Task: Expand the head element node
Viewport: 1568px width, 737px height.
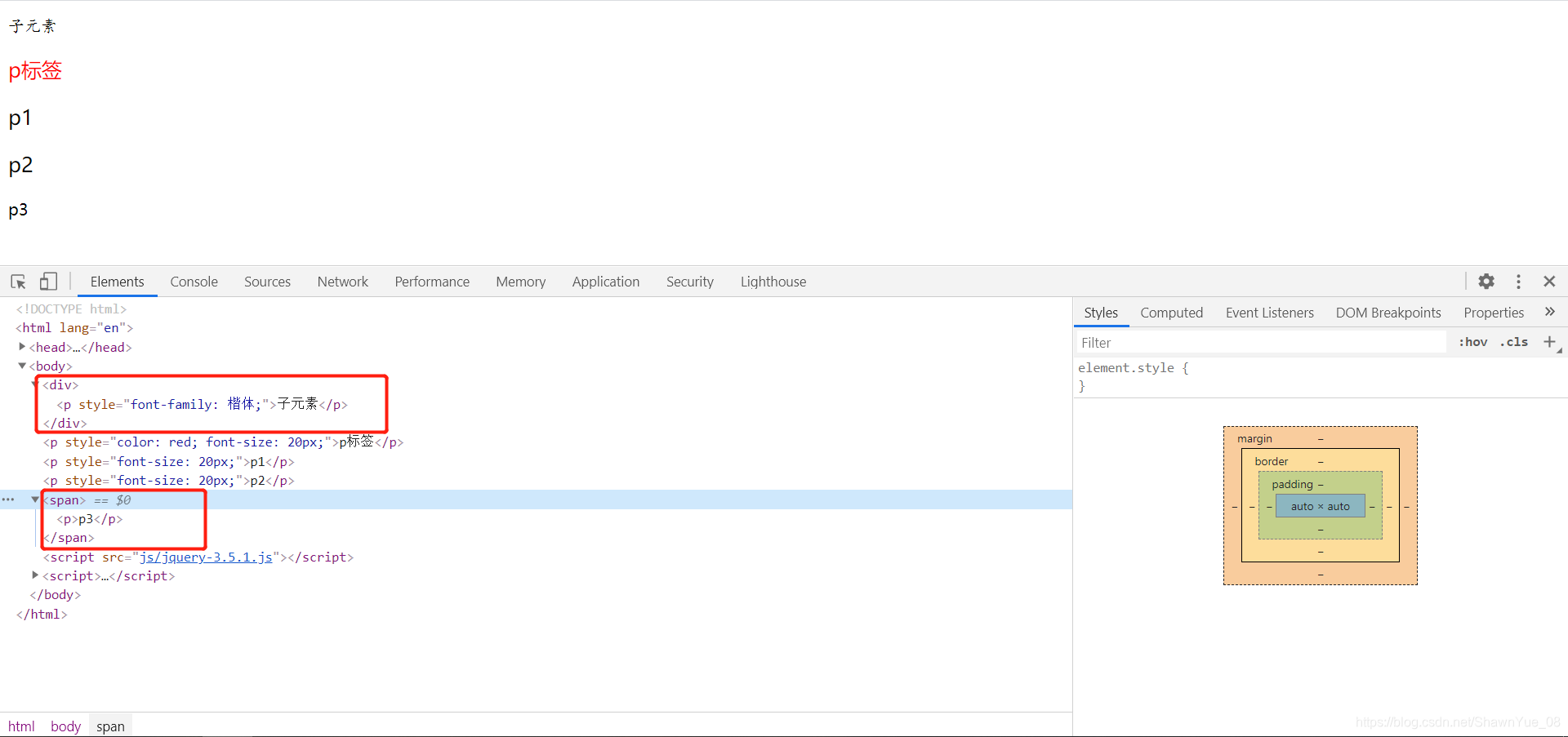Action: pyautogui.click(x=22, y=347)
